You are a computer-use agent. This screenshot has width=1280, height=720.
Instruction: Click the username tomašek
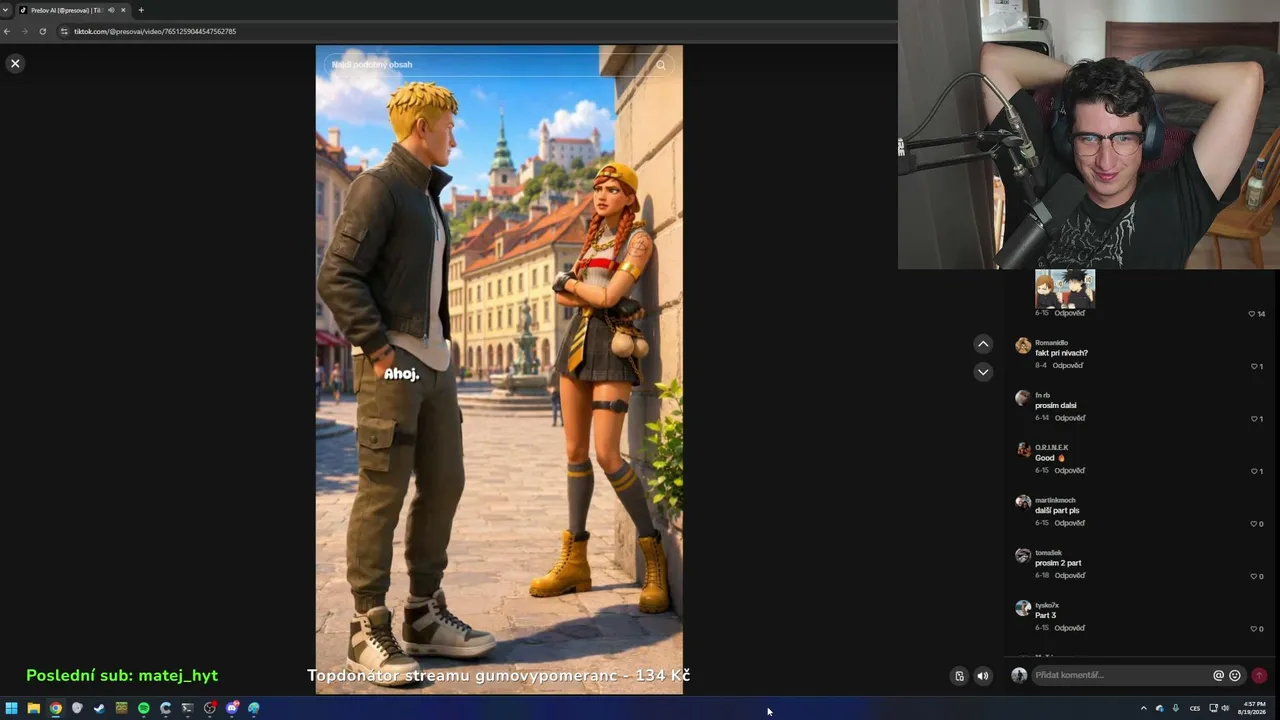click(x=1048, y=553)
